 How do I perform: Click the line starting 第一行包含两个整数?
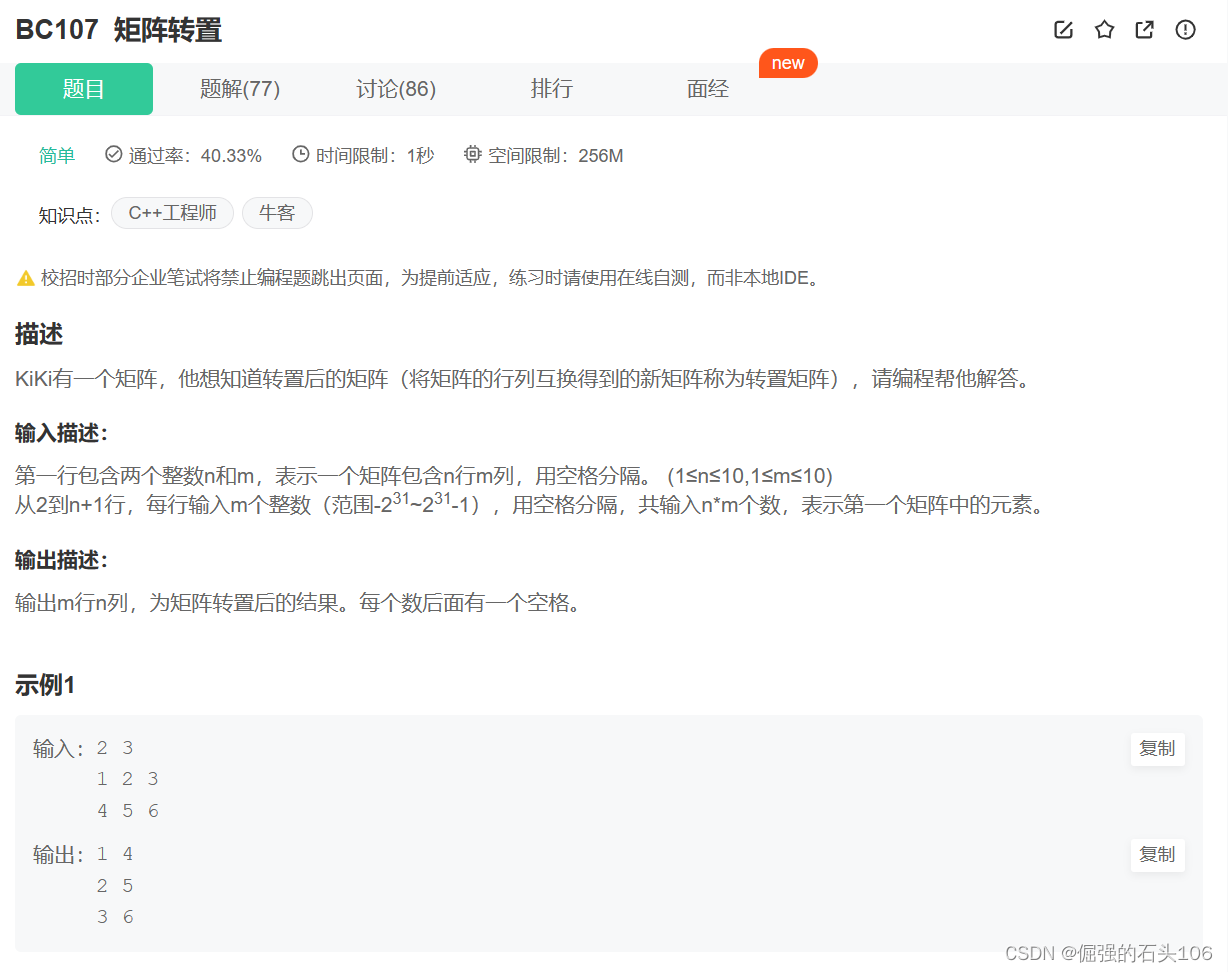[x=424, y=475]
